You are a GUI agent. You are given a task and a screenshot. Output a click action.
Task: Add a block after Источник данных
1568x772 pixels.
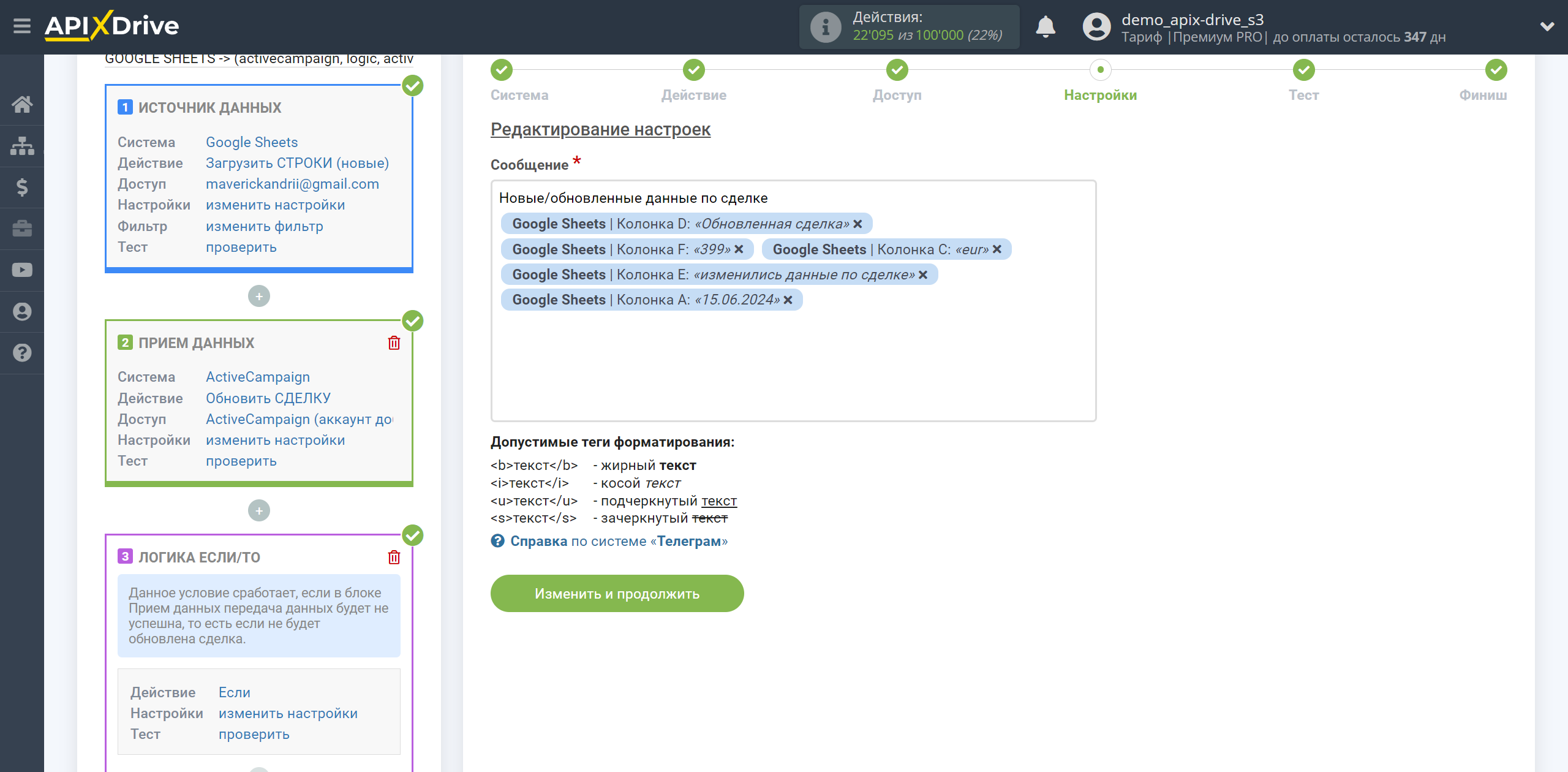(x=259, y=297)
